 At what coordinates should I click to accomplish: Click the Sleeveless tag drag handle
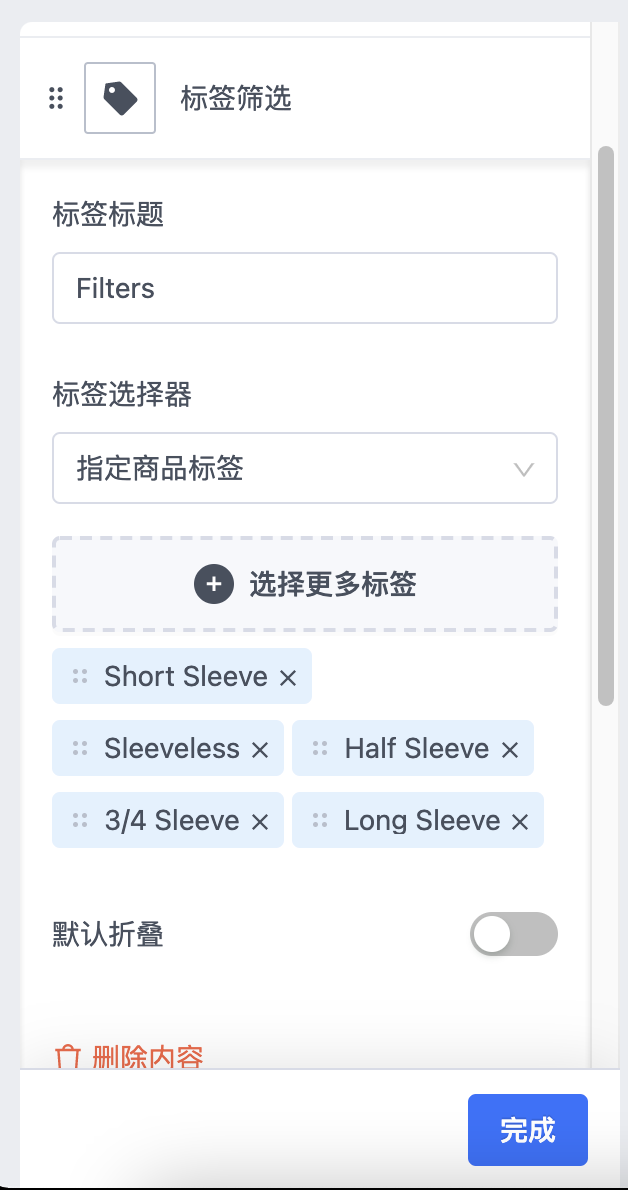click(x=80, y=749)
